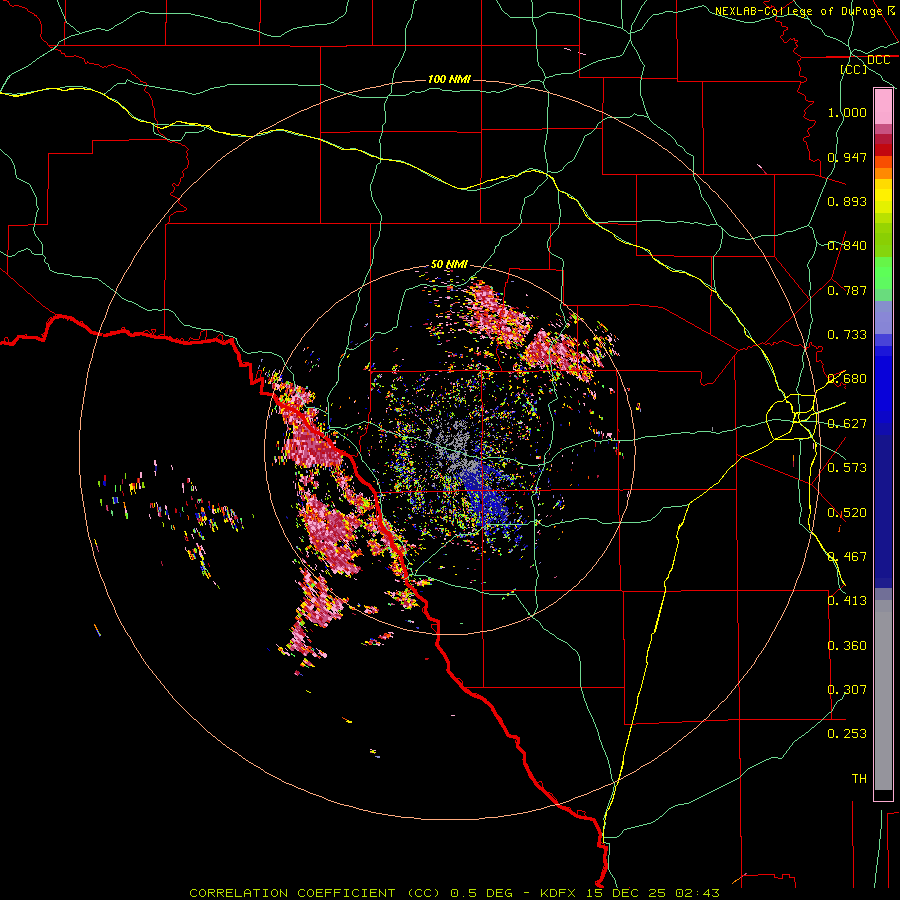Image resolution: width=900 pixels, height=900 pixels.
Task: Click the DCC product code label
Action: coord(878,60)
